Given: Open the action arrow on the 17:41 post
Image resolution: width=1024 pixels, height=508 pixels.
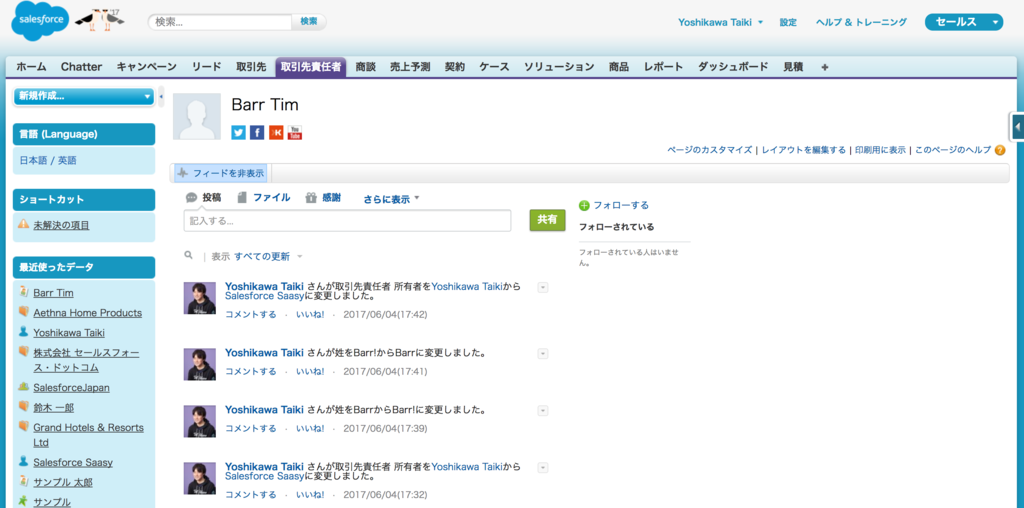Looking at the screenshot, I should 543,353.
